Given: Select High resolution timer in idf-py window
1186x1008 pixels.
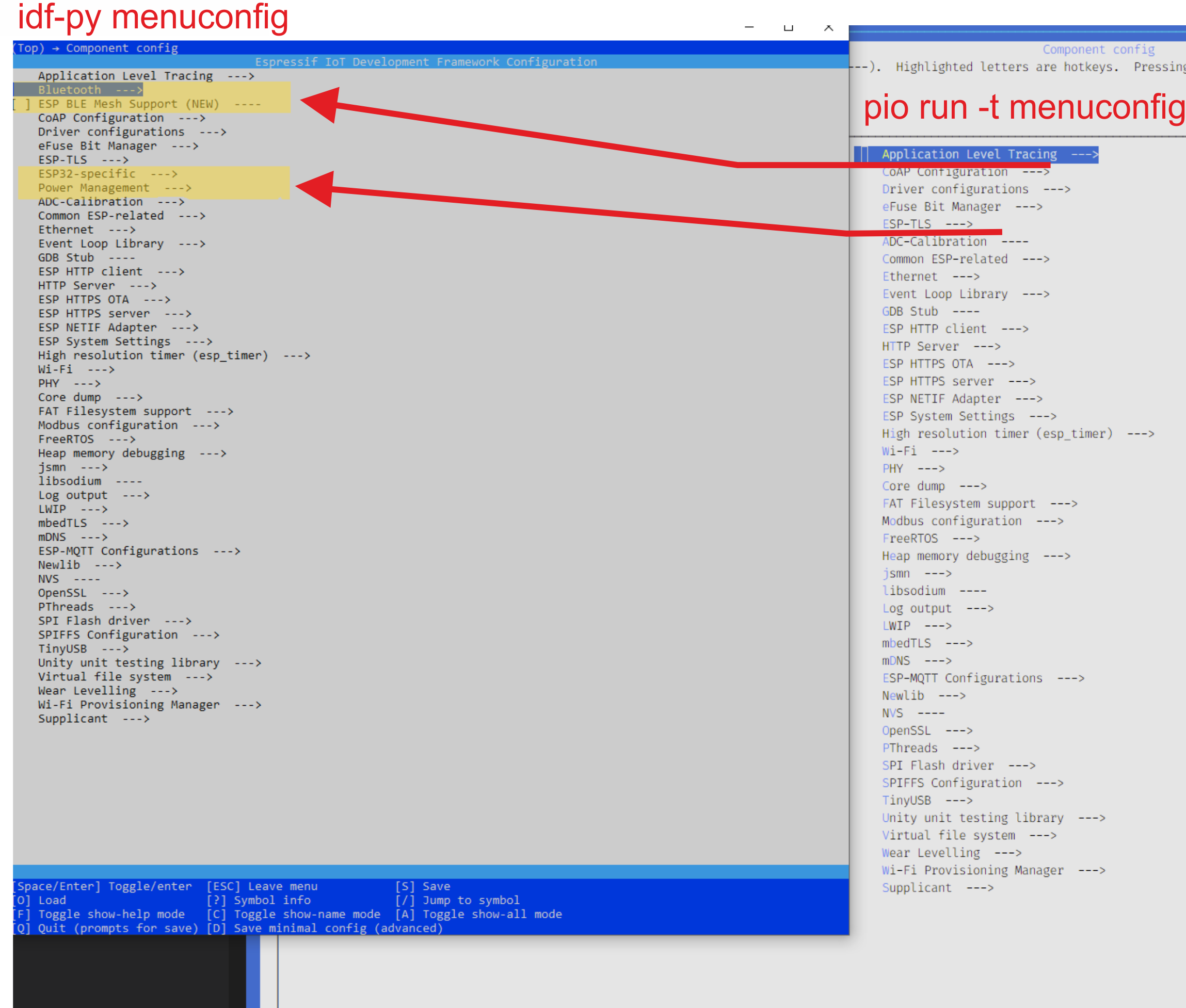Looking at the screenshot, I should (174, 355).
